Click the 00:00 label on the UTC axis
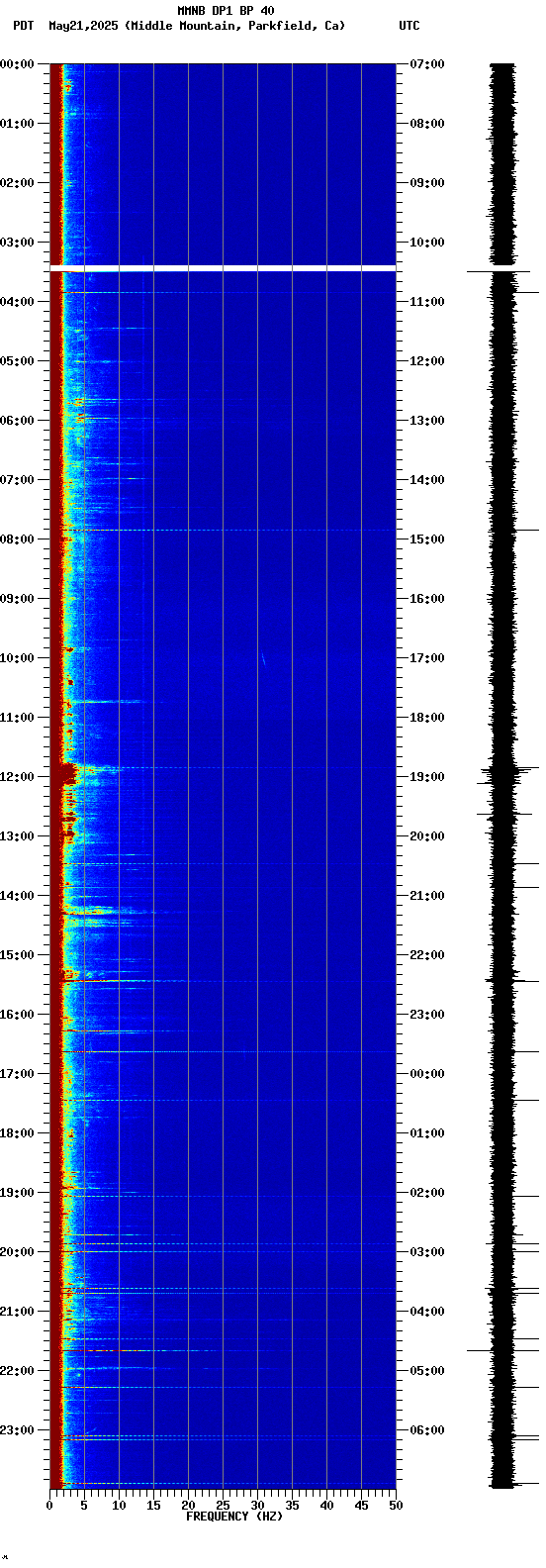The height and width of the screenshot is (1568, 546). pos(427,1074)
